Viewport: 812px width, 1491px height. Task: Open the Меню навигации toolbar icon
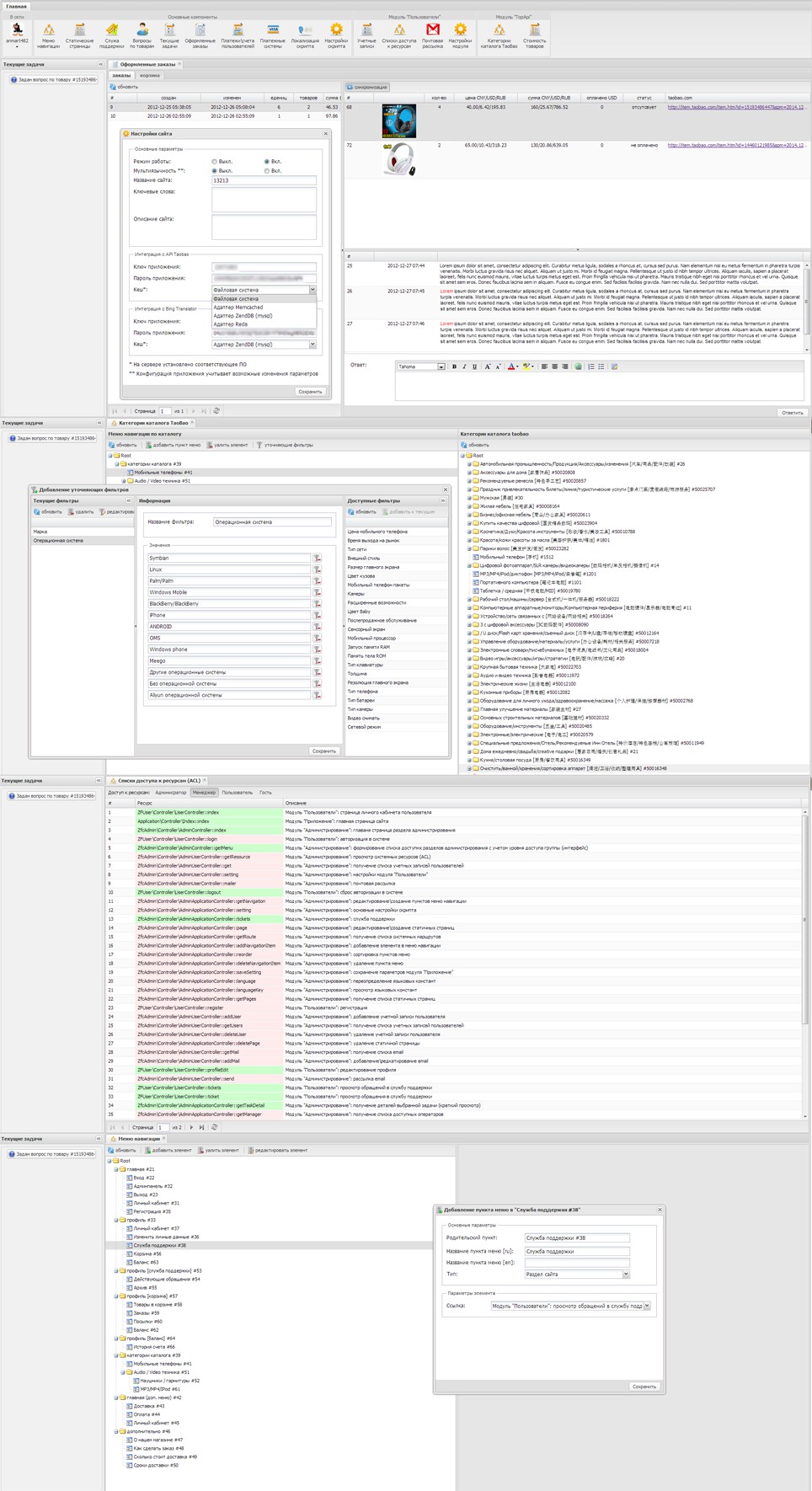[48, 35]
